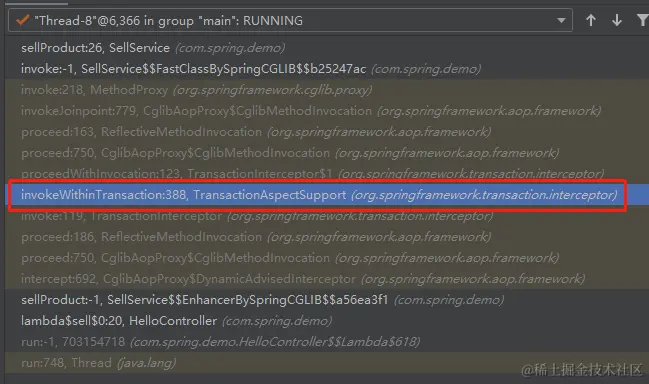This screenshot has height=384, width=649.
Task: Go to next frame with down arrow
Action: point(617,20)
